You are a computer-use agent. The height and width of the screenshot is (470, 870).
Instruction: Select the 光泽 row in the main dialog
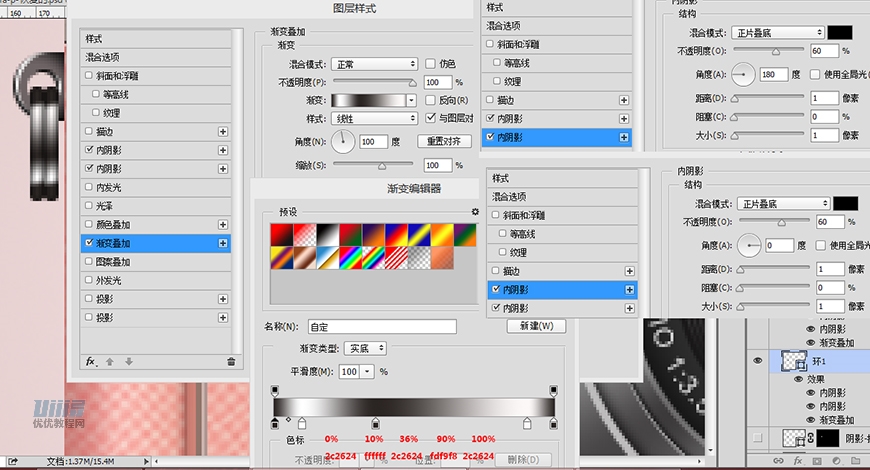click(x=156, y=206)
